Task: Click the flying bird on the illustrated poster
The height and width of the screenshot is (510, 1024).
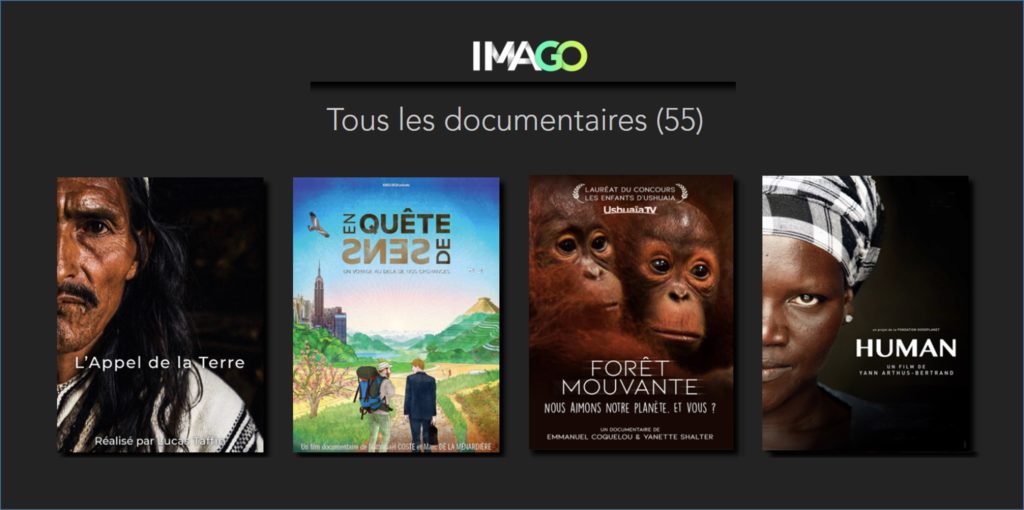Action: 318,224
